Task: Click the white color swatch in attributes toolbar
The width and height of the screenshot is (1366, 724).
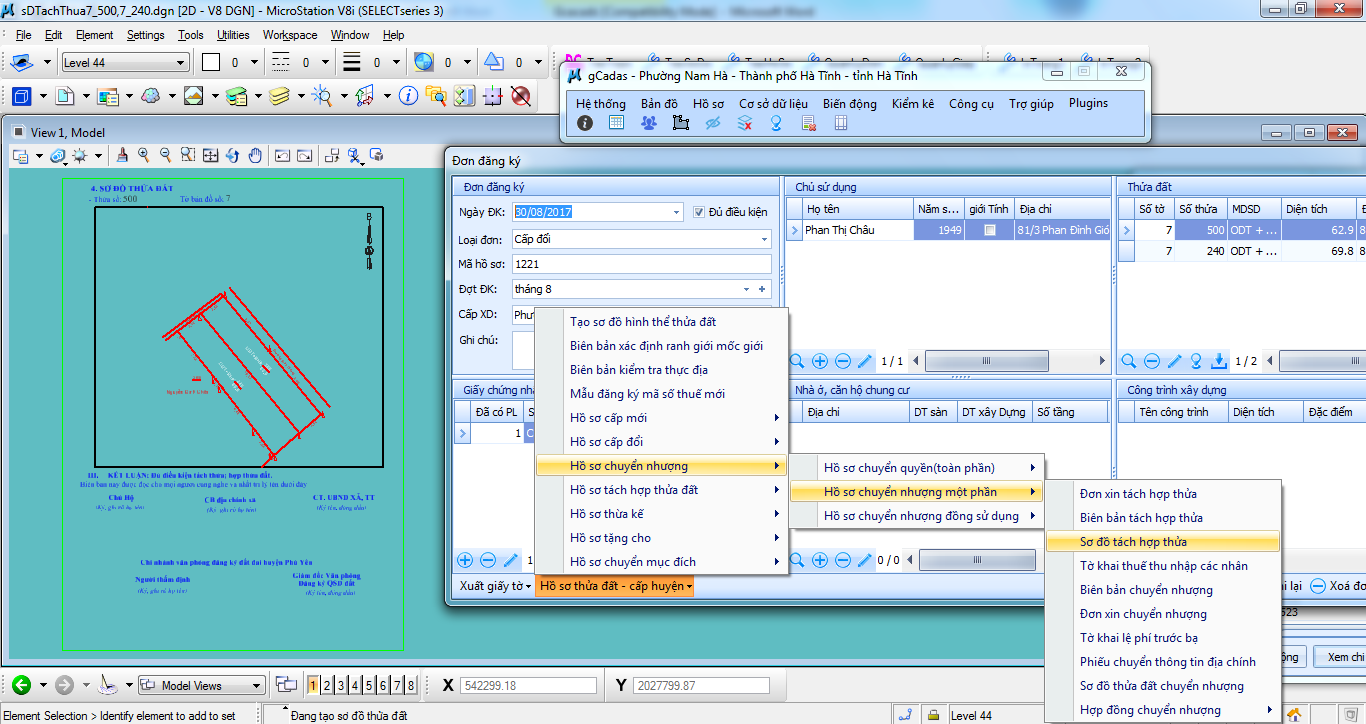Action: point(210,63)
